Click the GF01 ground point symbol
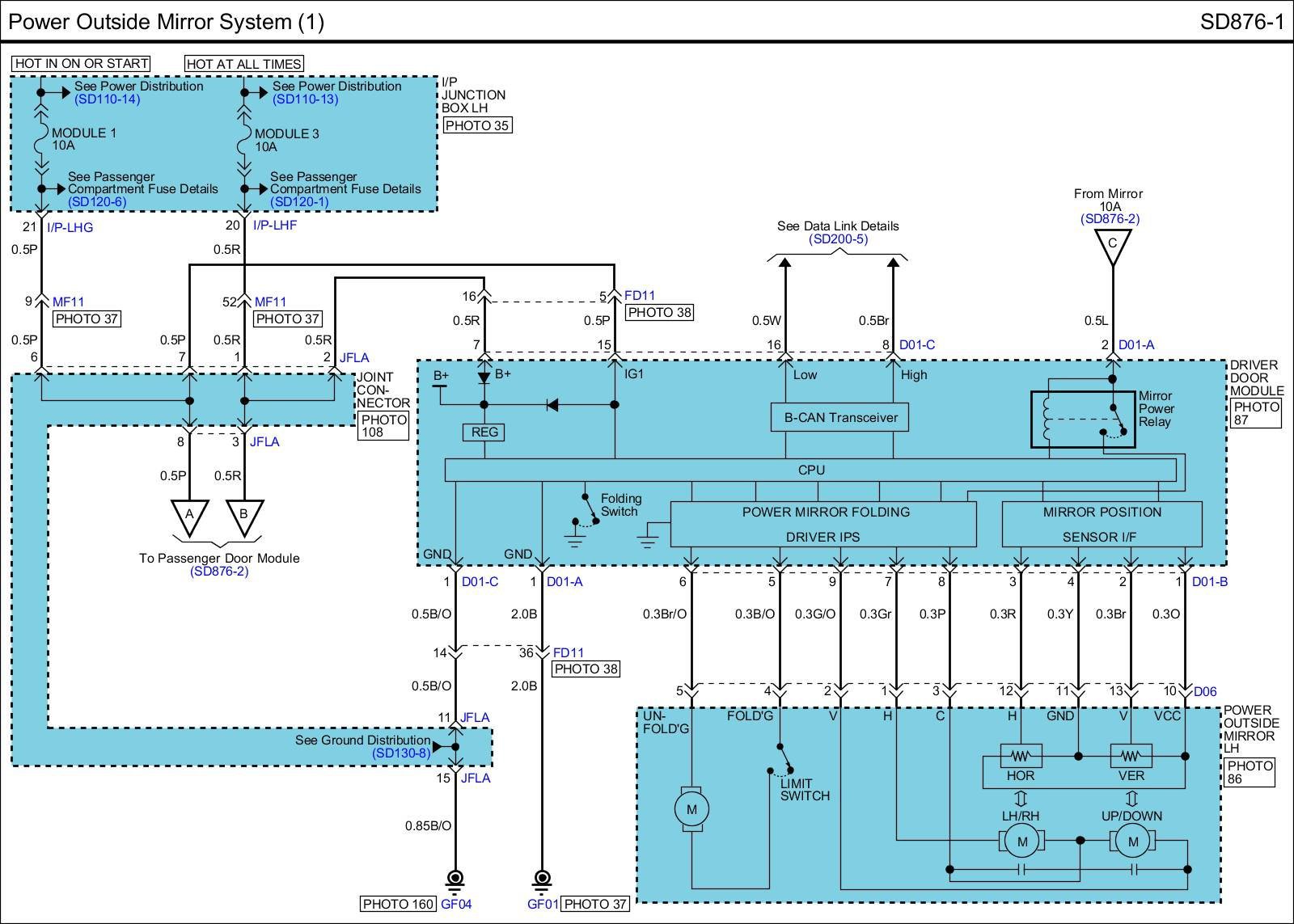Screen dimensions: 1294x924 point(542,879)
